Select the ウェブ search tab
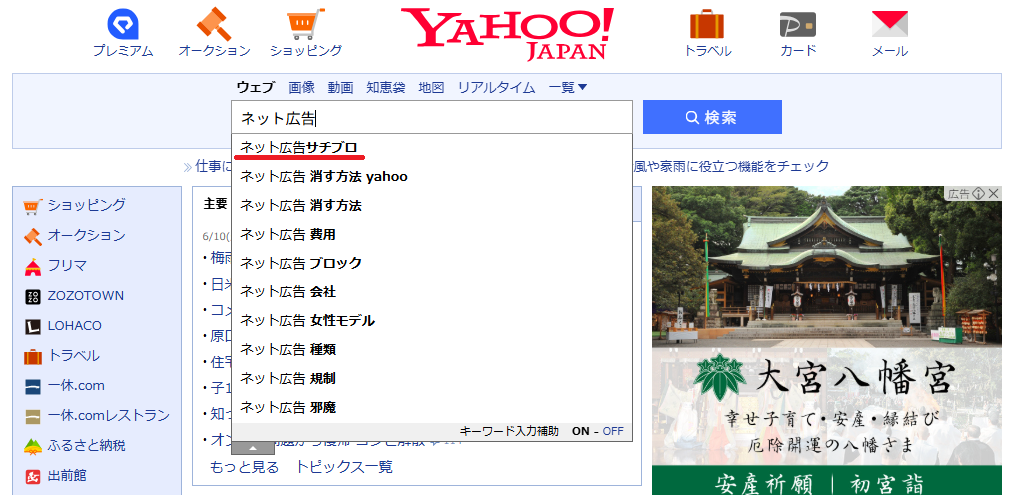 pos(256,87)
